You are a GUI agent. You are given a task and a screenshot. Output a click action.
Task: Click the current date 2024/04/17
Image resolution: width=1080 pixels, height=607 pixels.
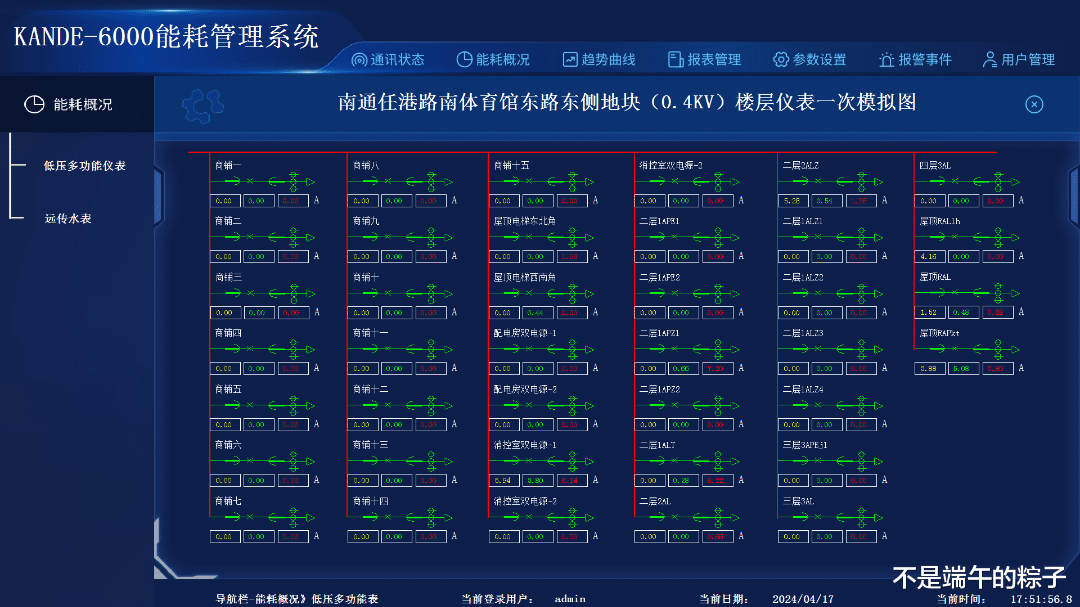point(803,599)
